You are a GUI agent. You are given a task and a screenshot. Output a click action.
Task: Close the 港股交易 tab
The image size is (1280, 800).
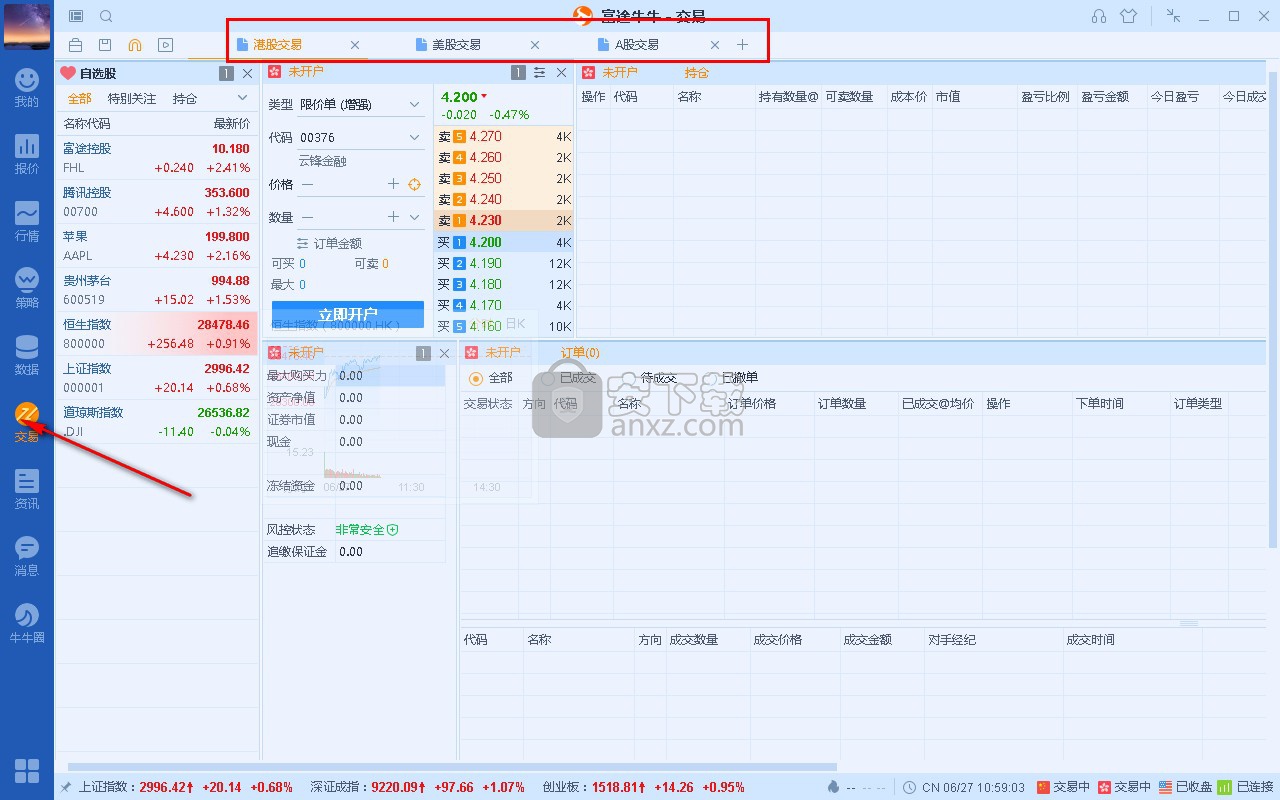(x=355, y=45)
